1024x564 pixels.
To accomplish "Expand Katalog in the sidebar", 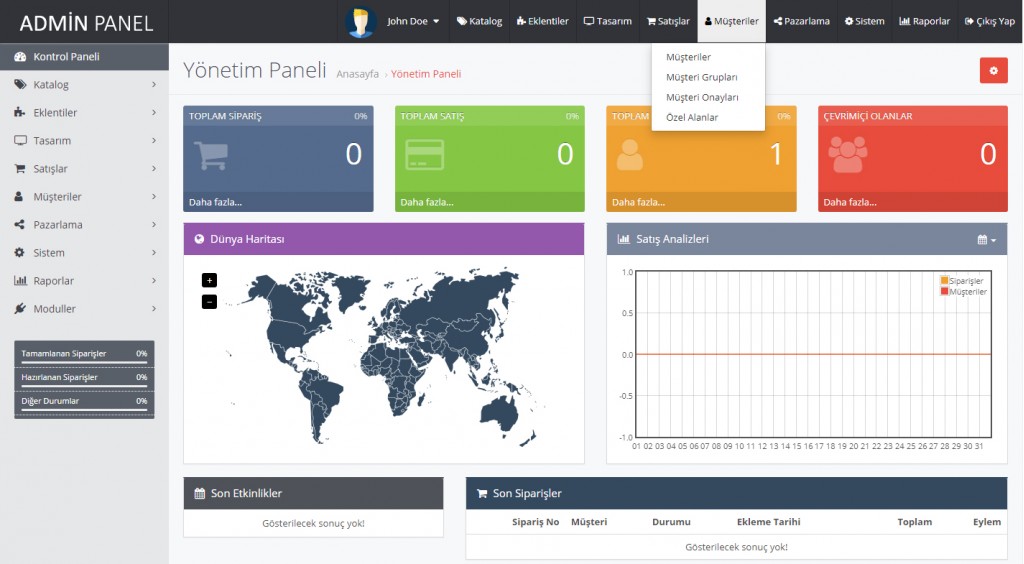I will pos(85,85).
